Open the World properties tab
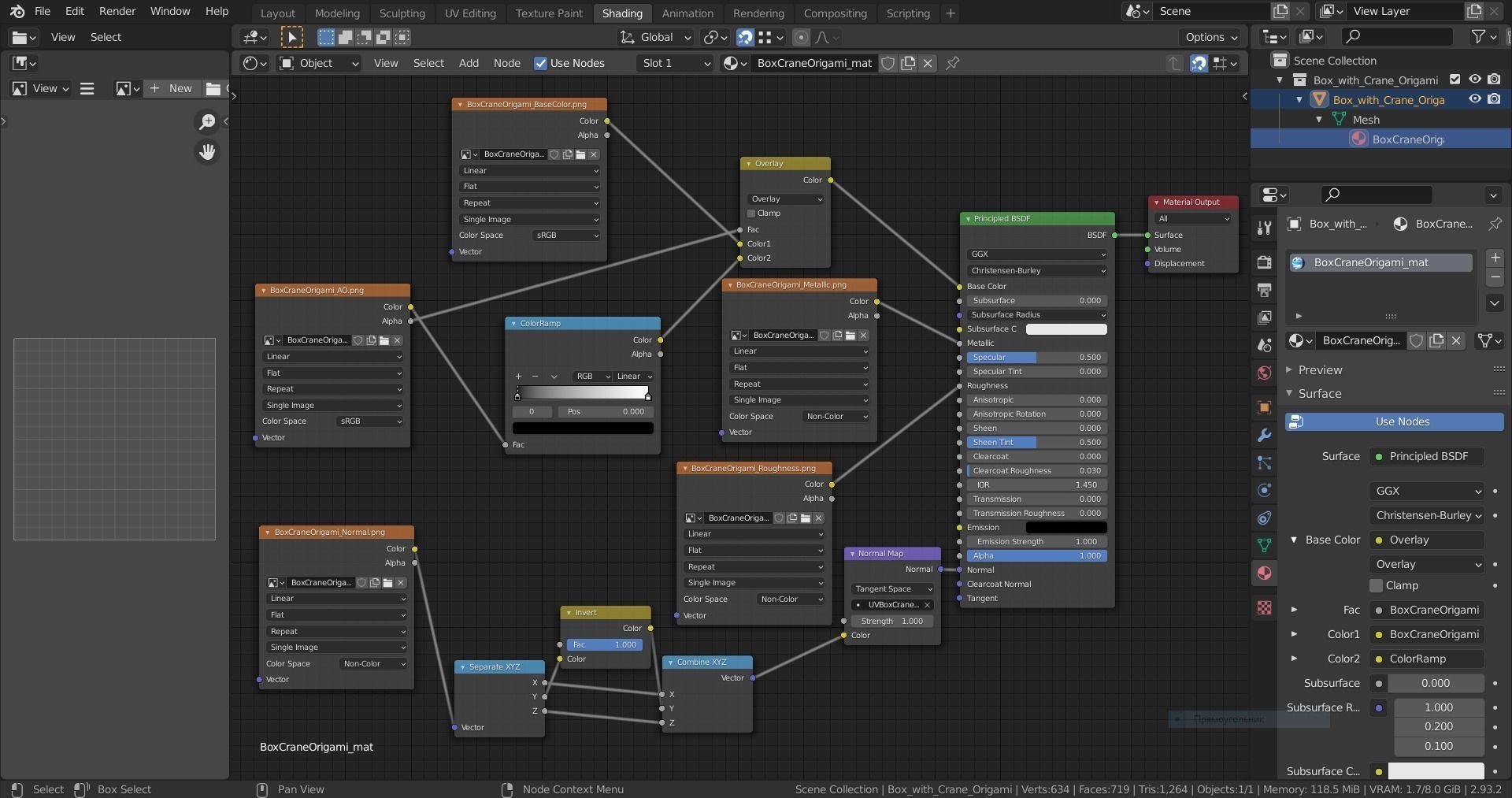Screen dimensions: 1512x798 point(1264,373)
